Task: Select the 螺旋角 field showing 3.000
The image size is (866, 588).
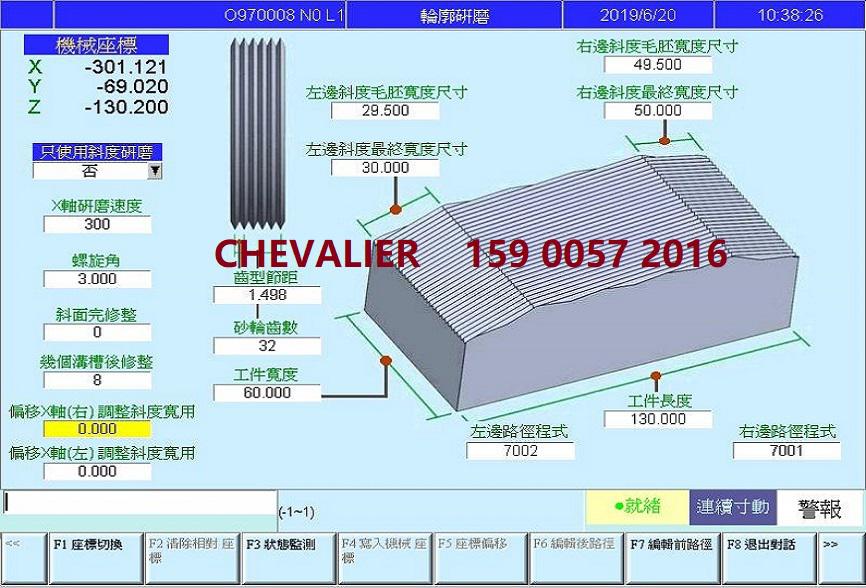Action: [97, 279]
